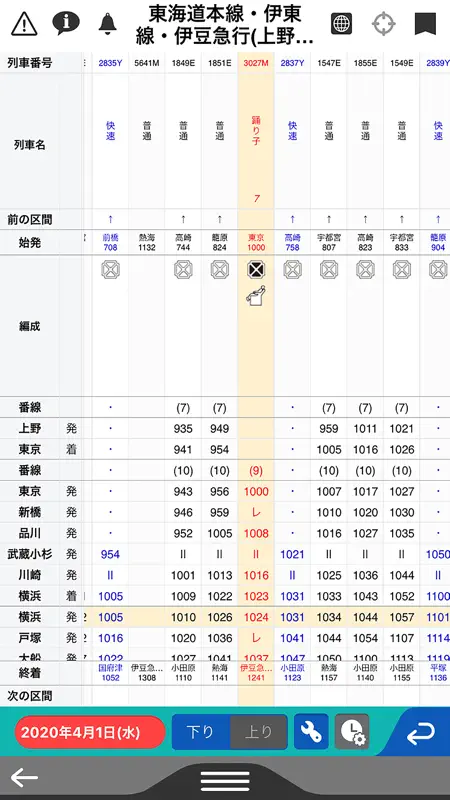Tap the previous section arrow for 1849E
450x800 pixels.
183,219
